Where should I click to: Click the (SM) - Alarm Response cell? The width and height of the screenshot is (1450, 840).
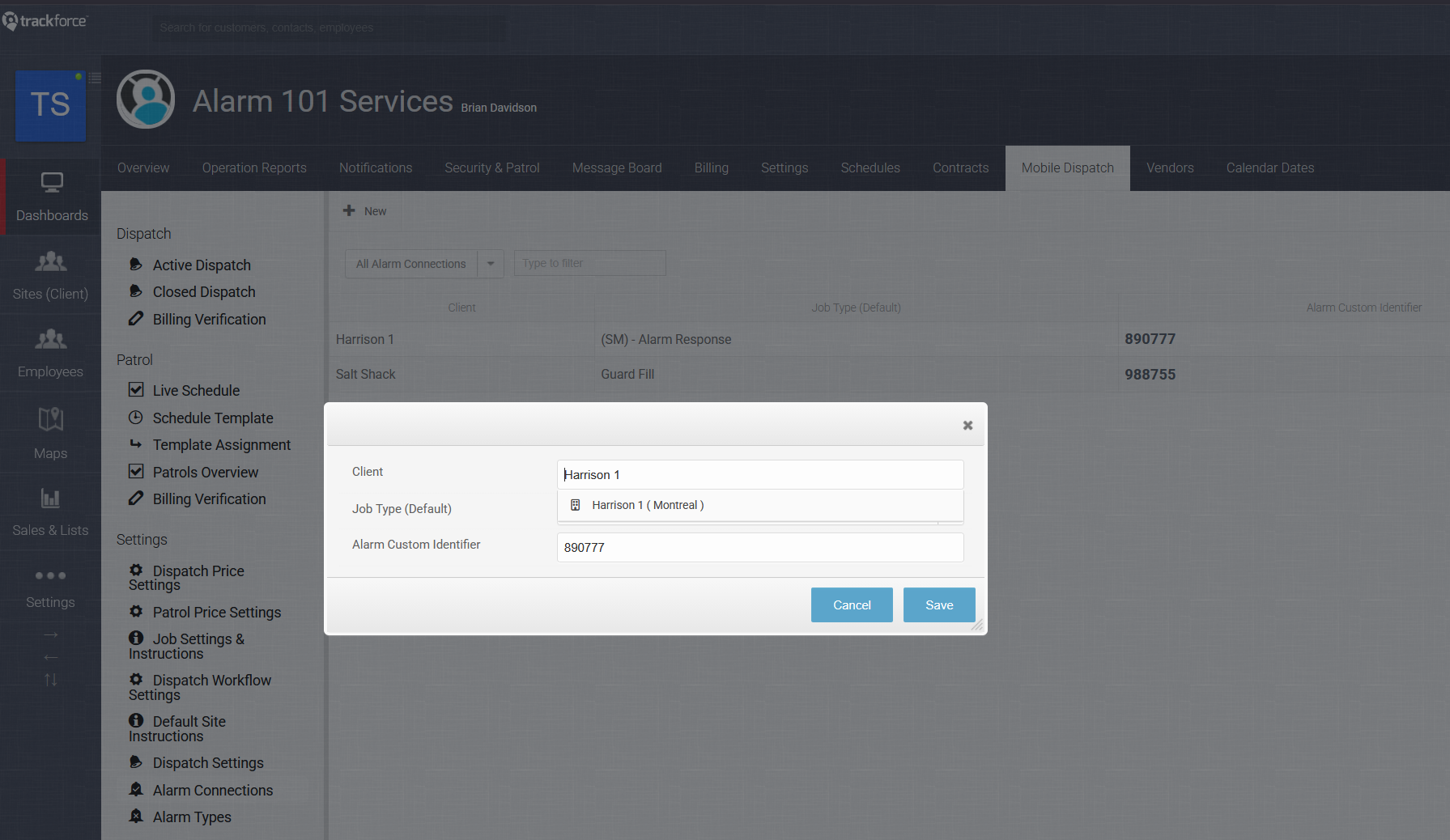pos(665,339)
